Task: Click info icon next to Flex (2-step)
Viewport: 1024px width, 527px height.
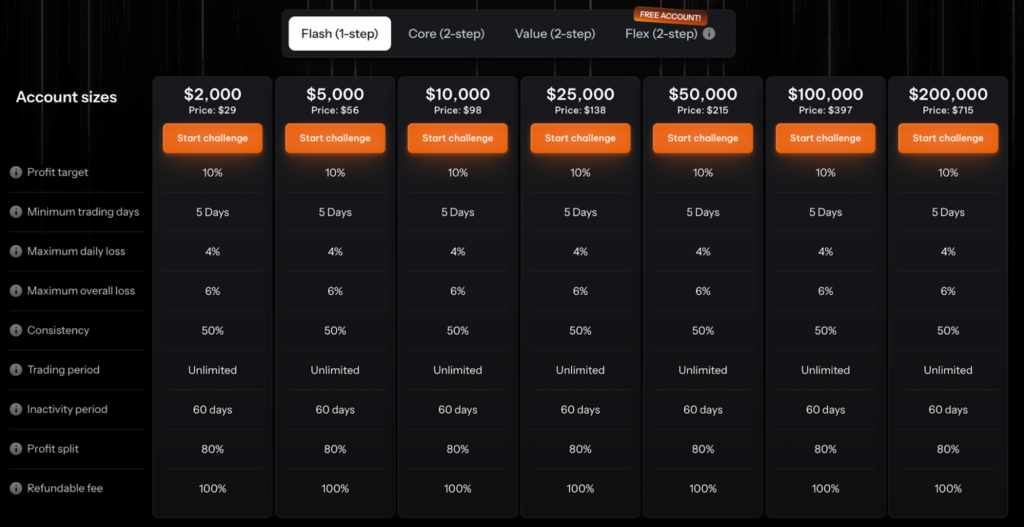Action: 709,34
